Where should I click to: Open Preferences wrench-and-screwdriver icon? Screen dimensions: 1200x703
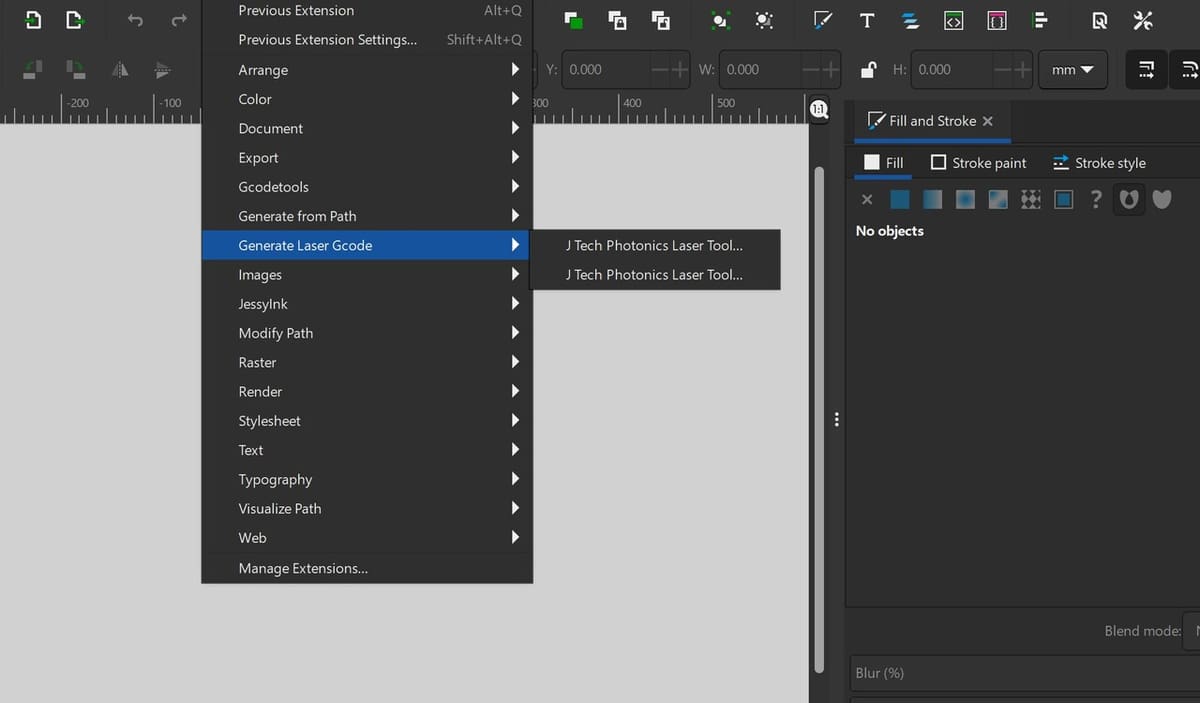(x=1143, y=20)
